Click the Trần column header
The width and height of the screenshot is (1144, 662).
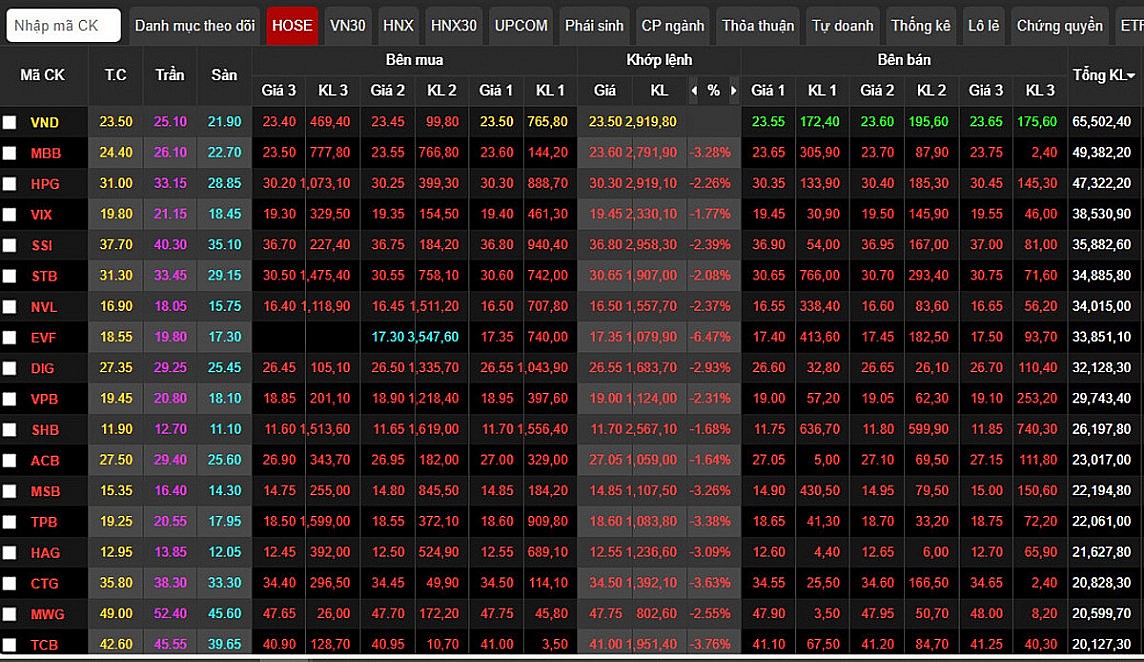click(x=170, y=76)
